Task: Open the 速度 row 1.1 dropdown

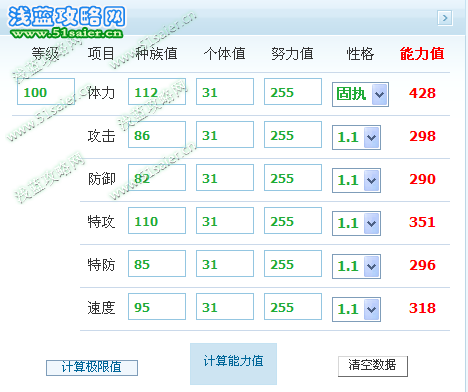Action: click(x=356, y=309)
